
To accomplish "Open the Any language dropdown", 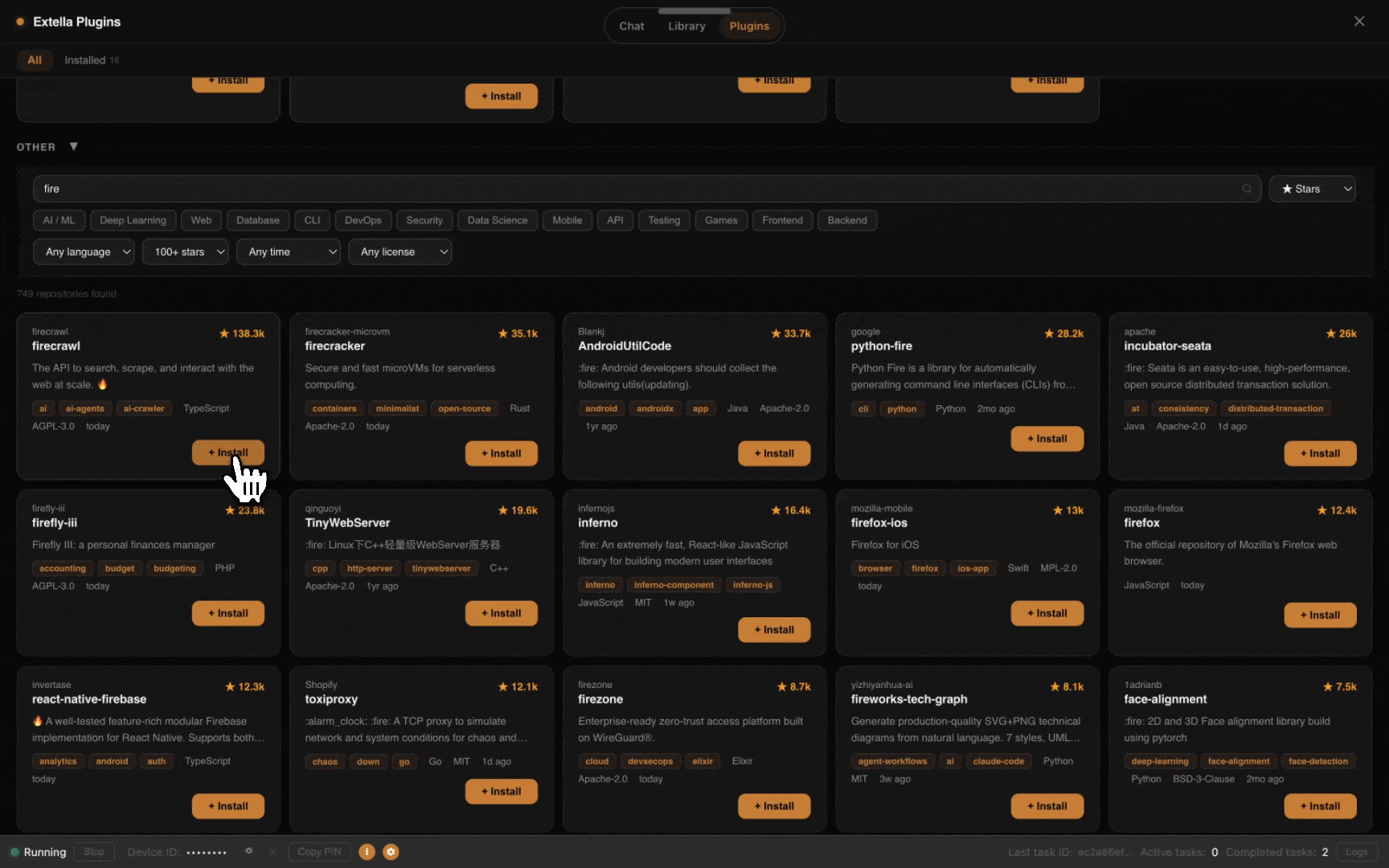I will point(84,252).
